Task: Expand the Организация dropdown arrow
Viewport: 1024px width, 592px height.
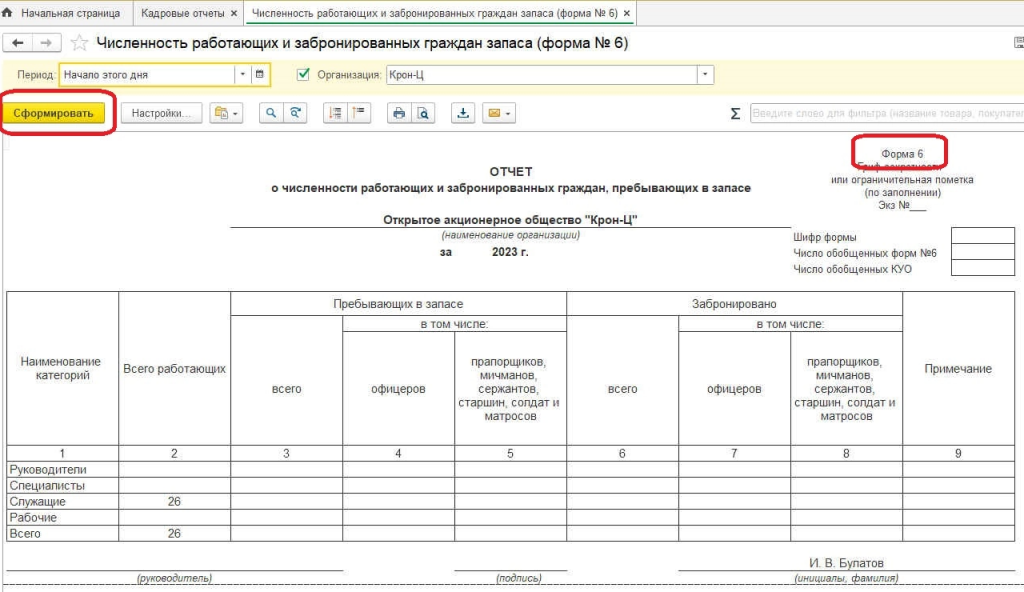Action: coord(705,74)
